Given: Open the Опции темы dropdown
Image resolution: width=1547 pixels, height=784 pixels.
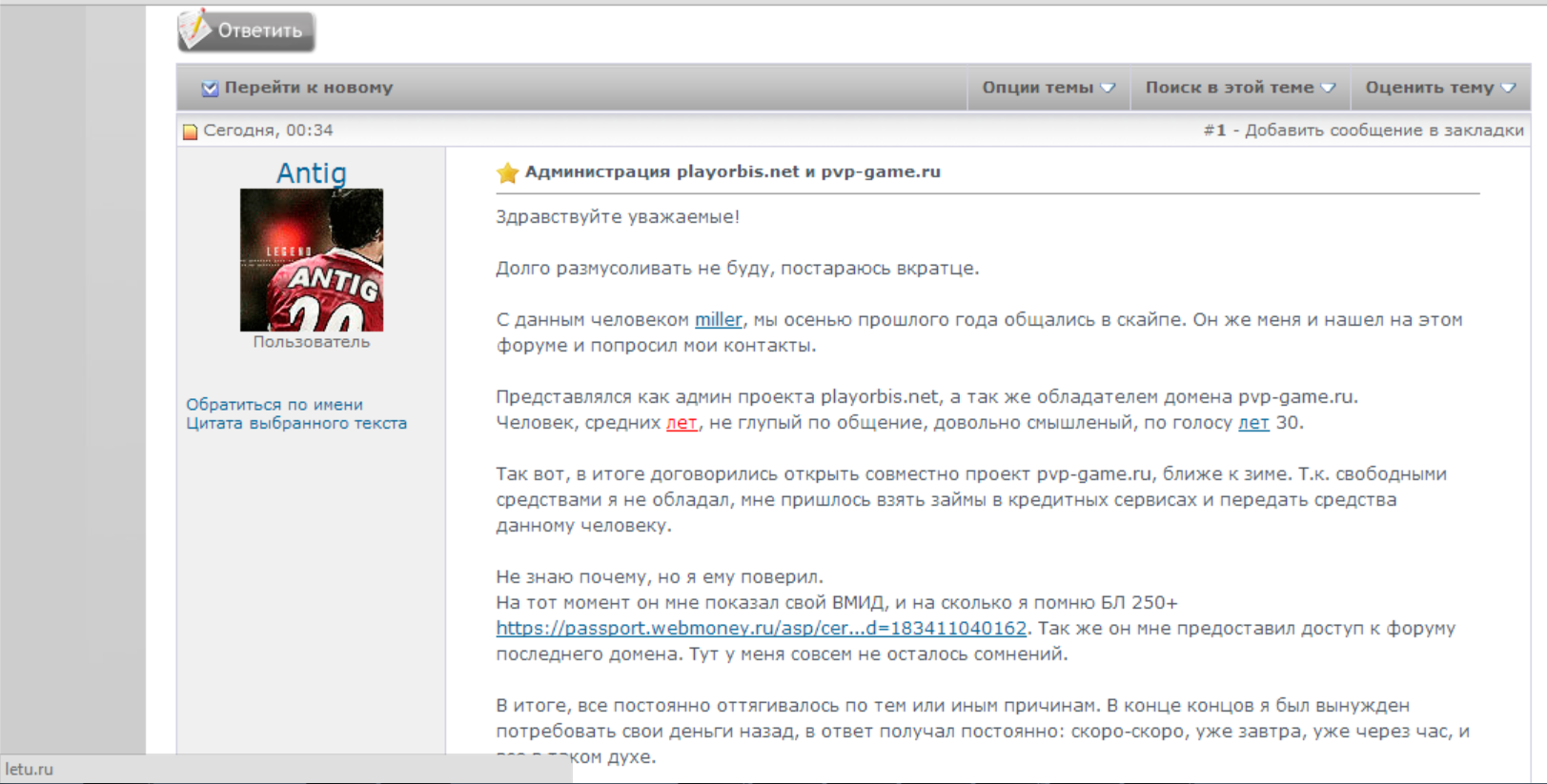Looking at the screenshot, I should point(1048,88).
